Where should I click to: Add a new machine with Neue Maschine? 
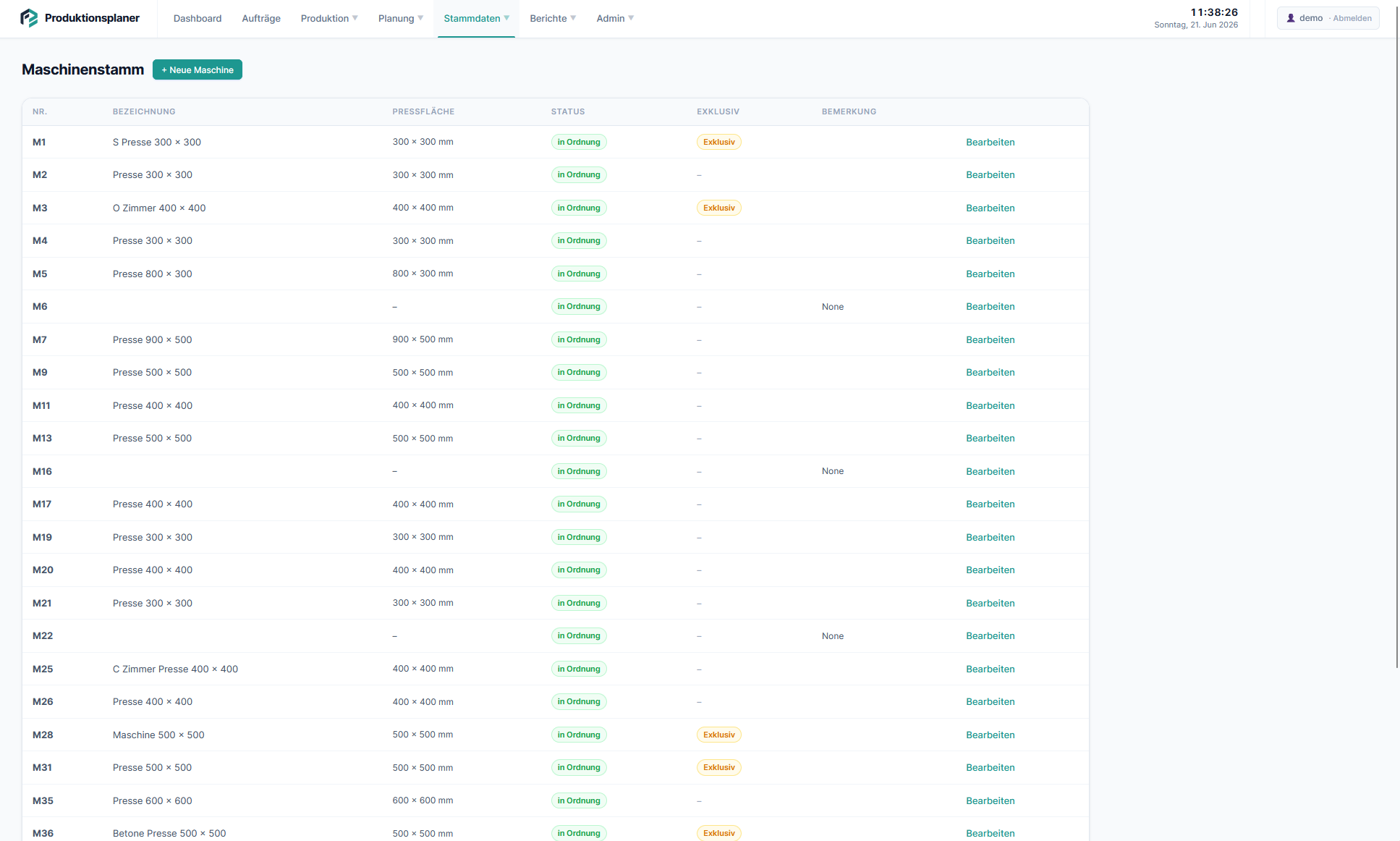coord(198,69)
